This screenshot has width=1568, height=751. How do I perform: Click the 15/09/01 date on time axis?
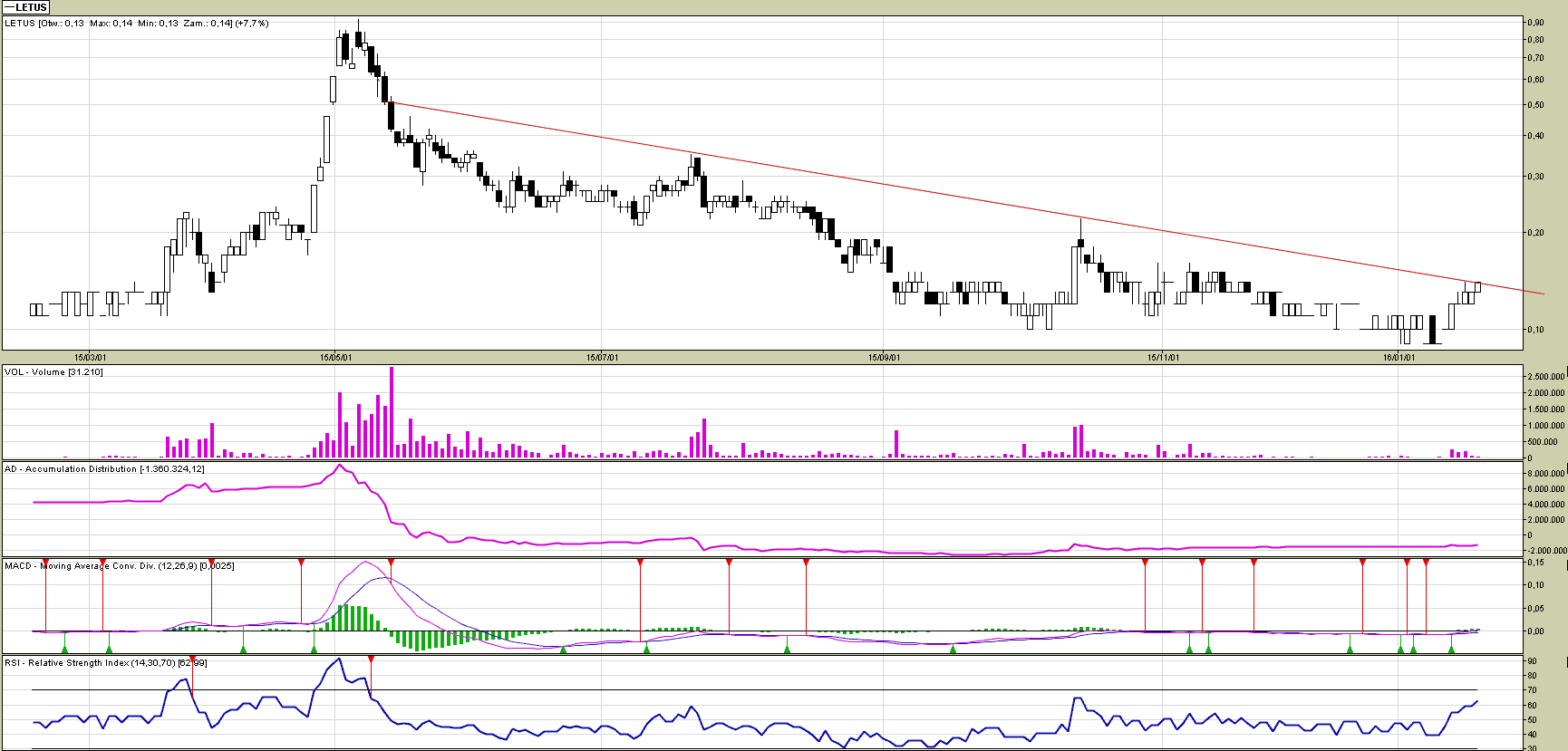884,358
